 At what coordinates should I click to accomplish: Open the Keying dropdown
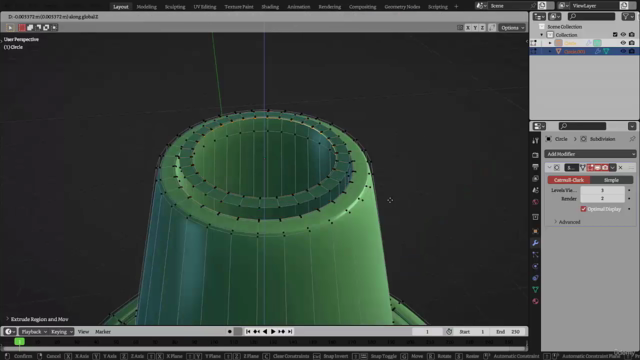pyautogui.click(x=62, y=332)
